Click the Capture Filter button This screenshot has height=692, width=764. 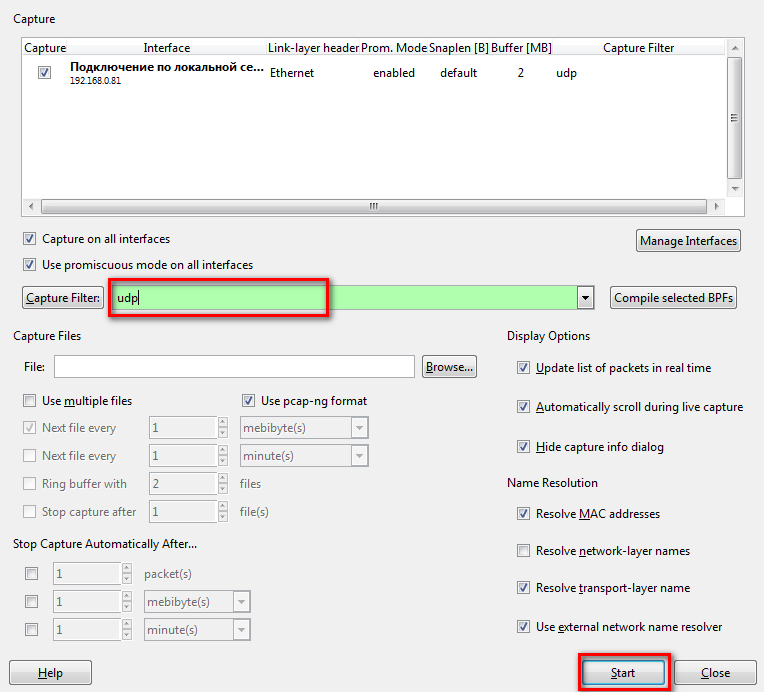[x=63, y=298]
